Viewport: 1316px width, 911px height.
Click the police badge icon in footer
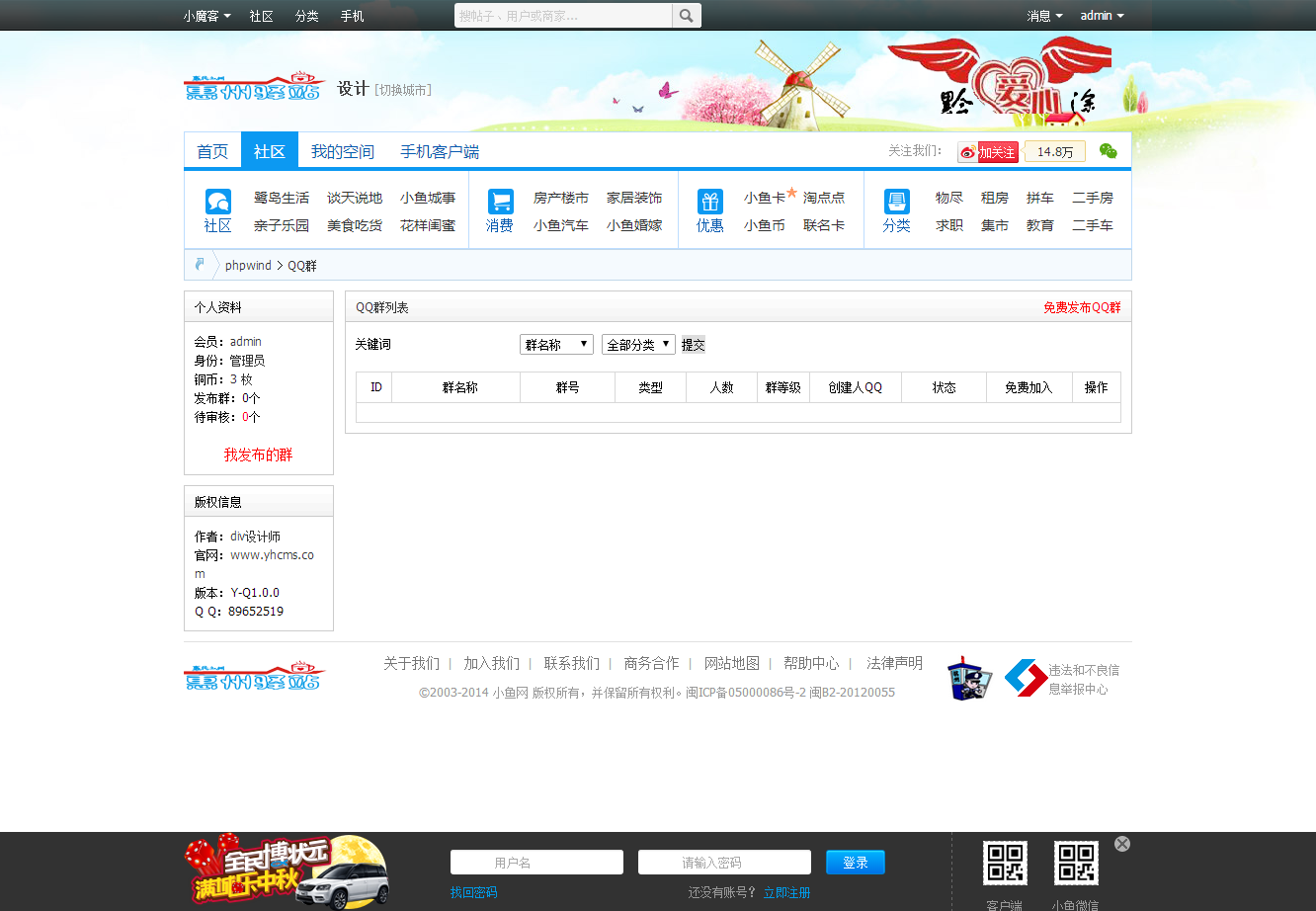(x=969, y=679)
